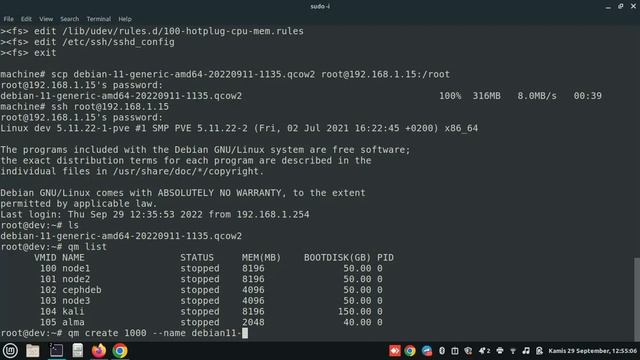Launch Chrome from the left taskbar
Screen dimensions: 640x360
(x=120, y=351)
